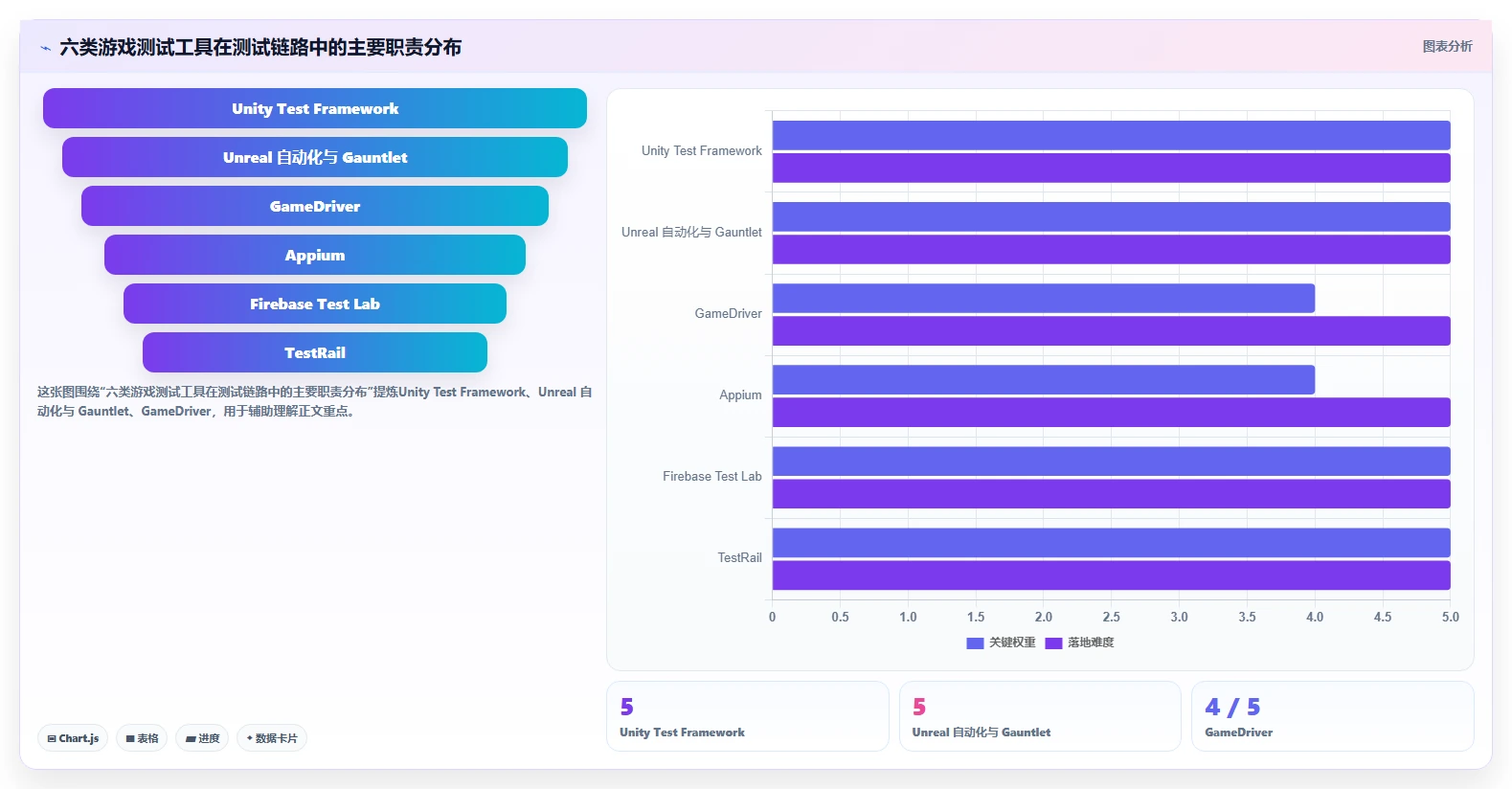
Task: Click the 关键权重 legend label text
Action: click(x=1012, y=642)
